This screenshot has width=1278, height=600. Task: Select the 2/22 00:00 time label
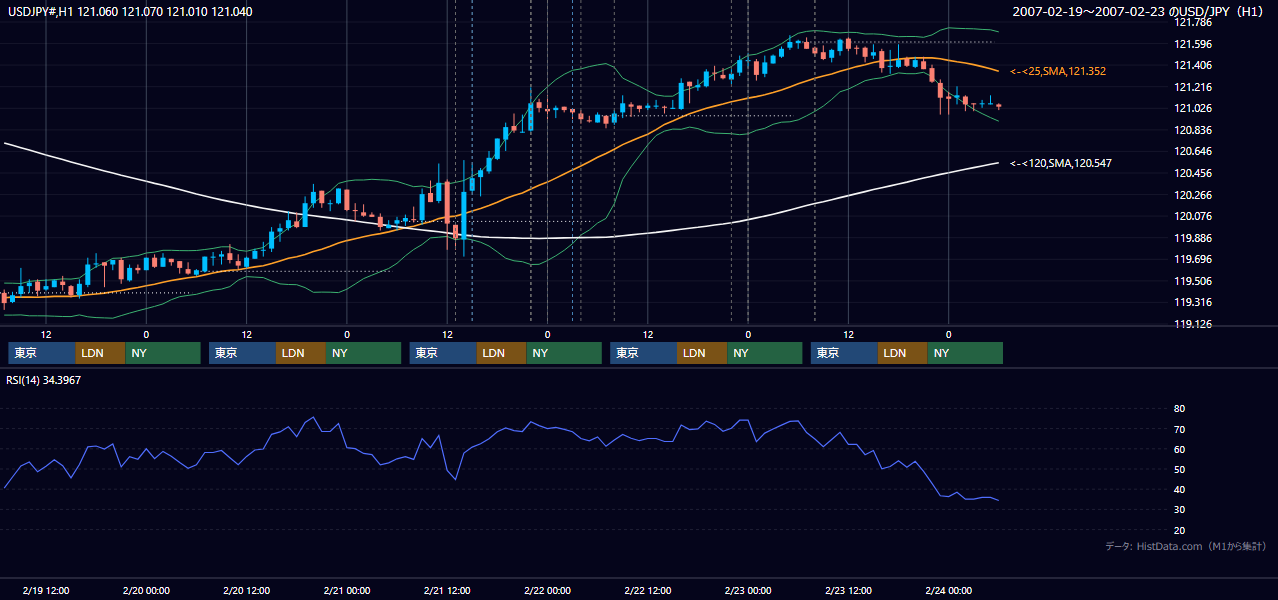coord(547,590)
